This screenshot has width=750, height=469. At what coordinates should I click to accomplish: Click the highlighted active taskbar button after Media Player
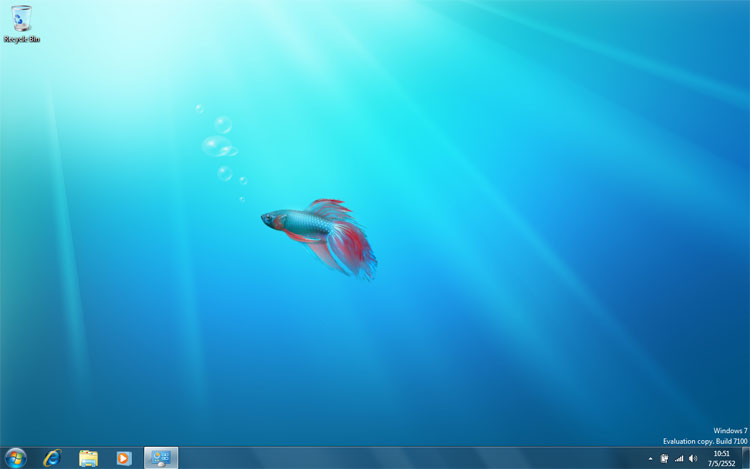click(x=161, y=458)
